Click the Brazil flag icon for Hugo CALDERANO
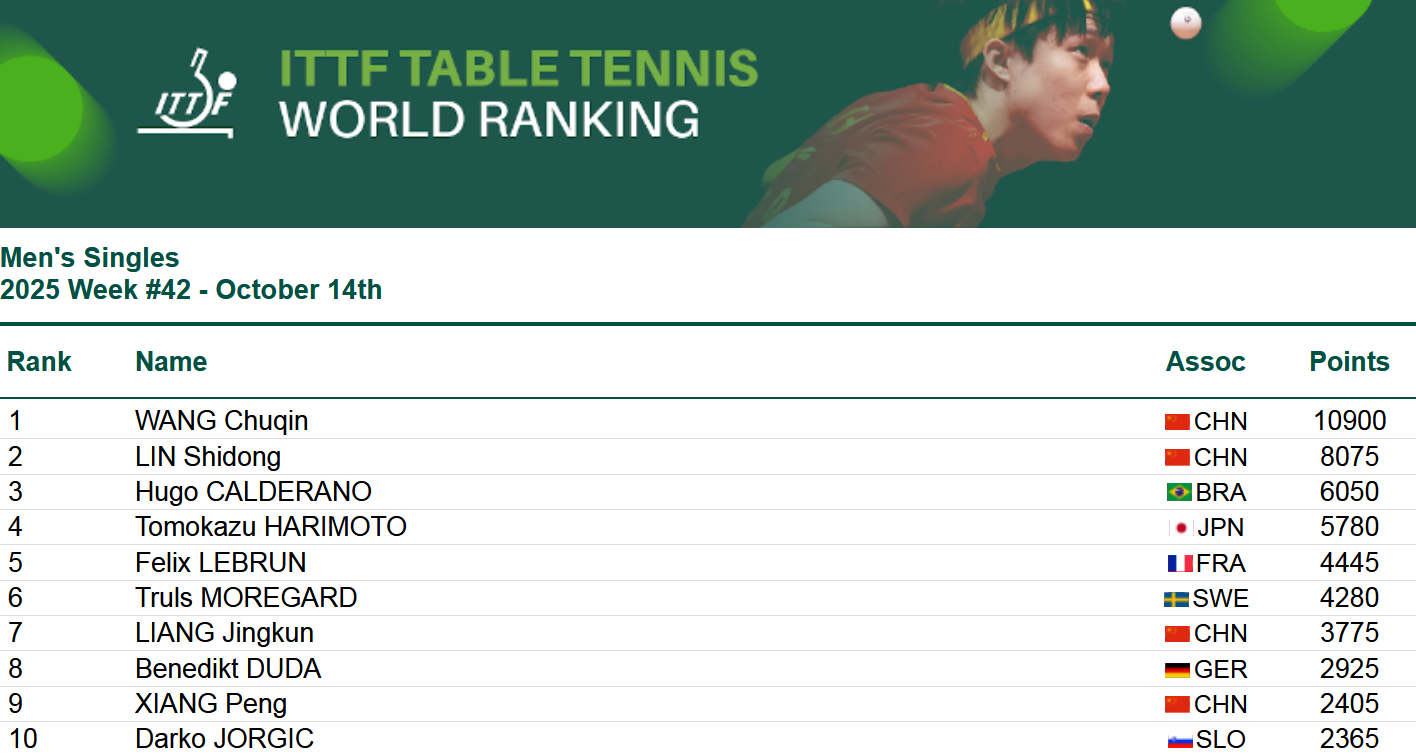Image resolution: width=1416 pixels, height=755 pixels. tap(1179, 492)
